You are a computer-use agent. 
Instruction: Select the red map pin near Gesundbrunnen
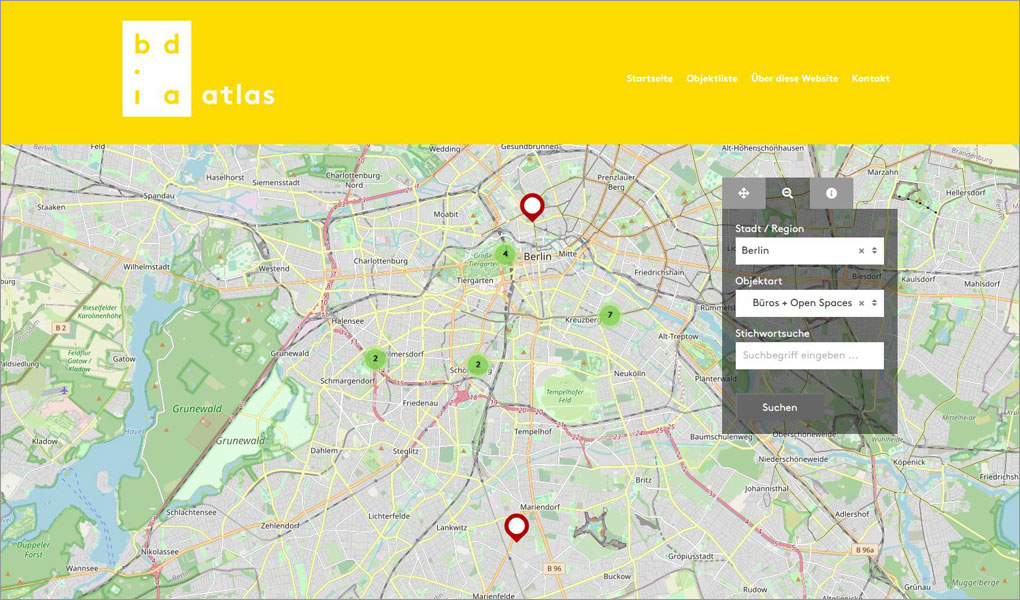click(x=532, y=206)
